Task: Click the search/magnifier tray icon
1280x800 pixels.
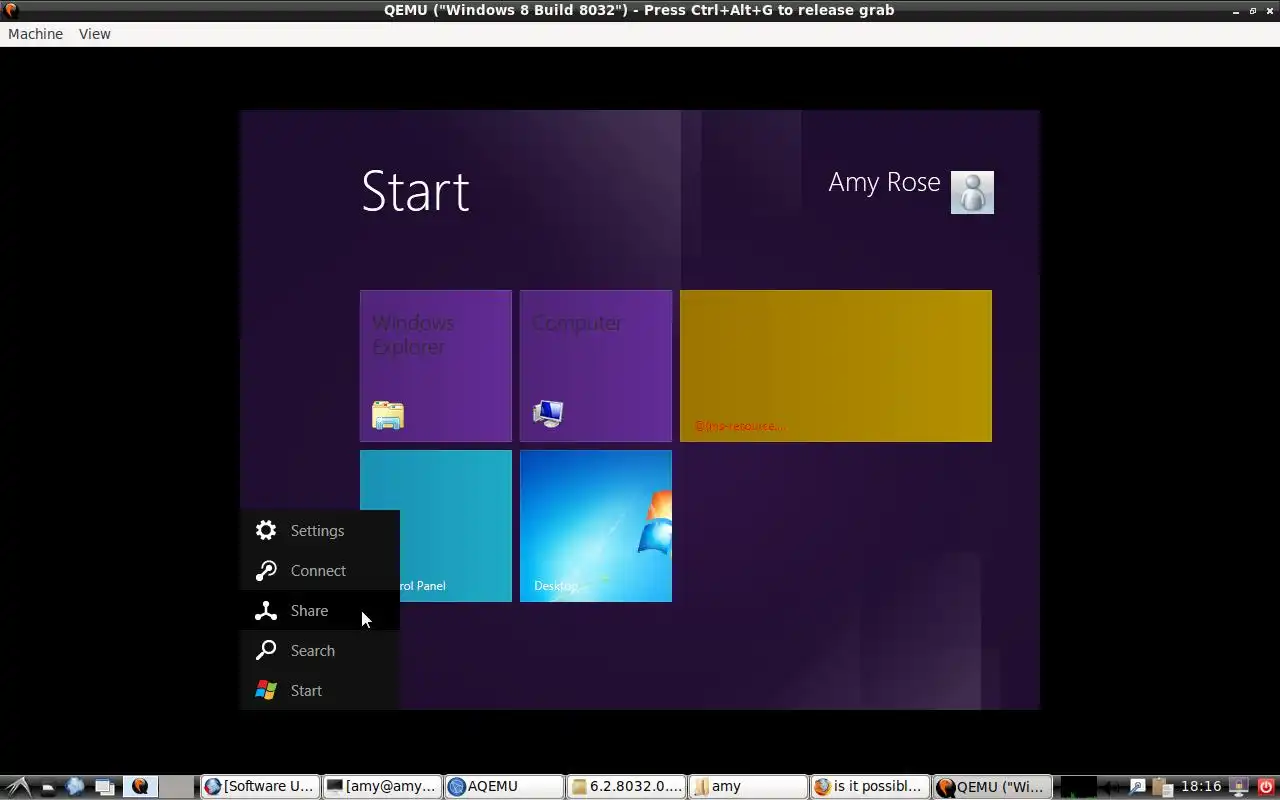Action: tap(1137, 787)
